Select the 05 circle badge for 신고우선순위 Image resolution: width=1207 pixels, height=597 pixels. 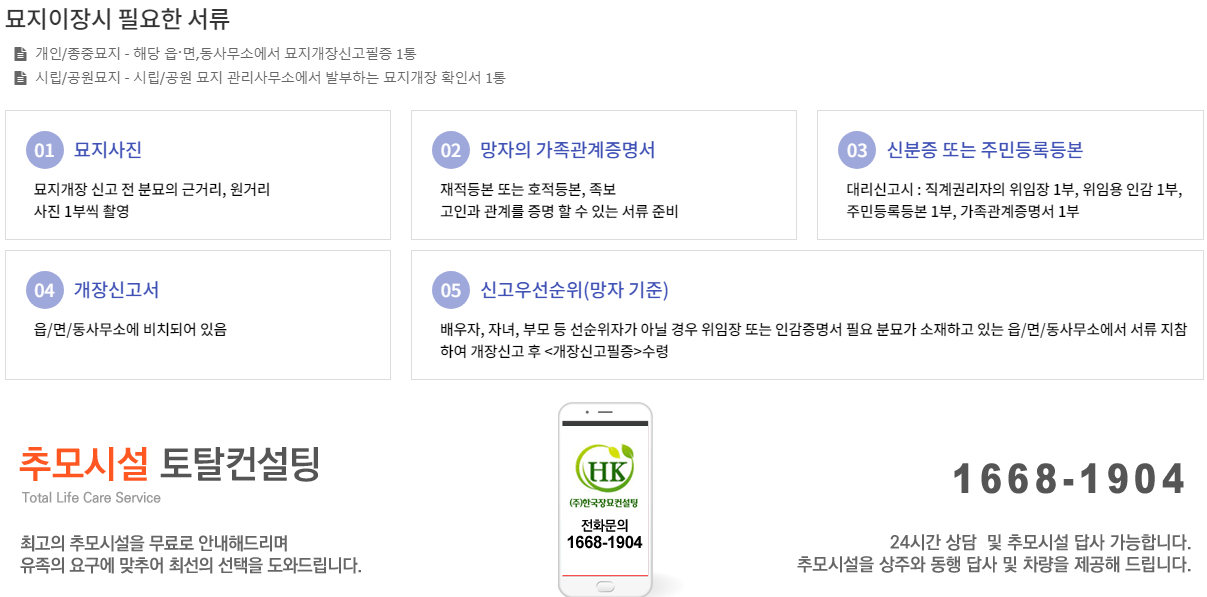point(450,290)
